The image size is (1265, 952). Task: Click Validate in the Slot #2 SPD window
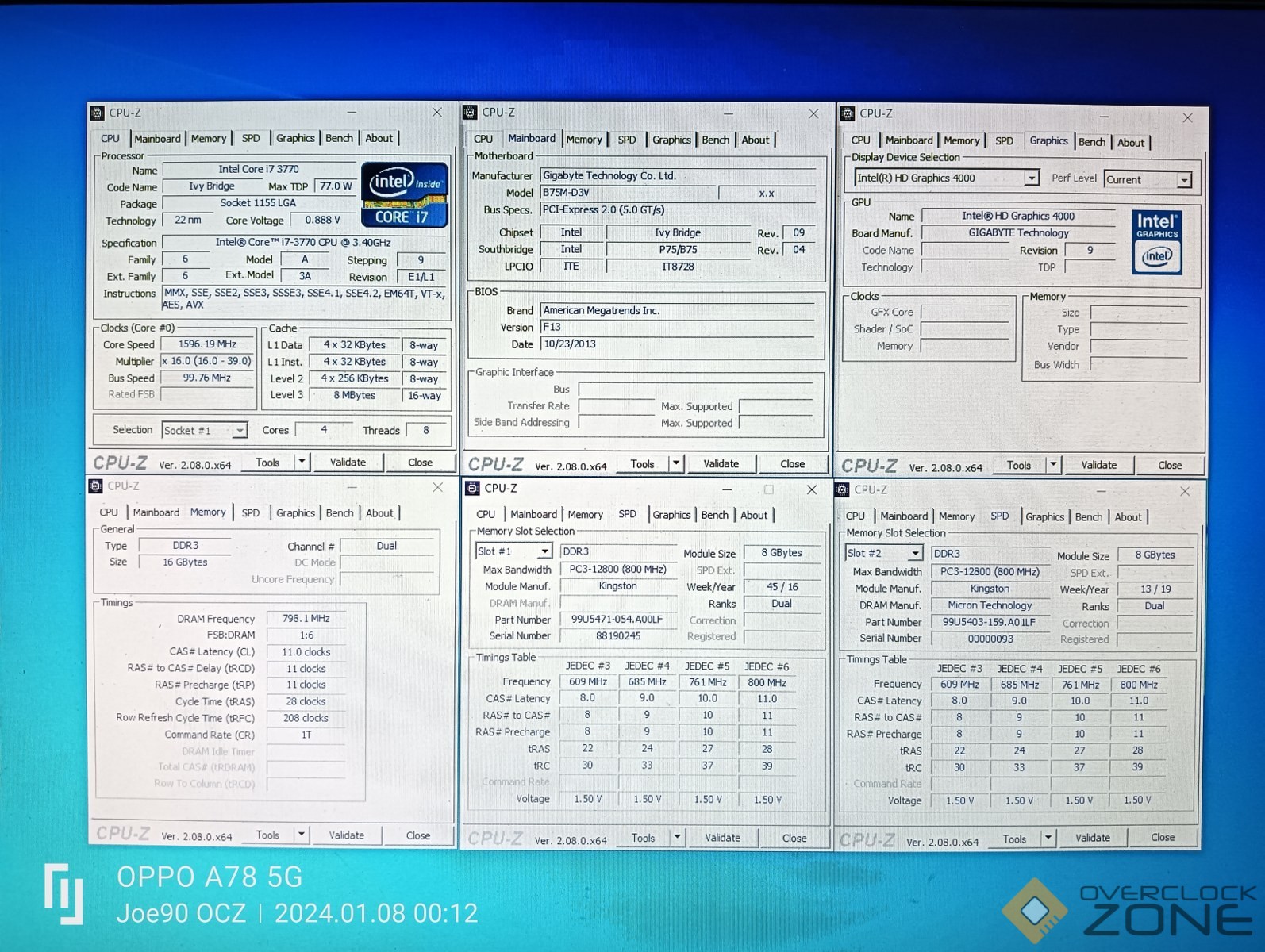(x=1093, y=837)
